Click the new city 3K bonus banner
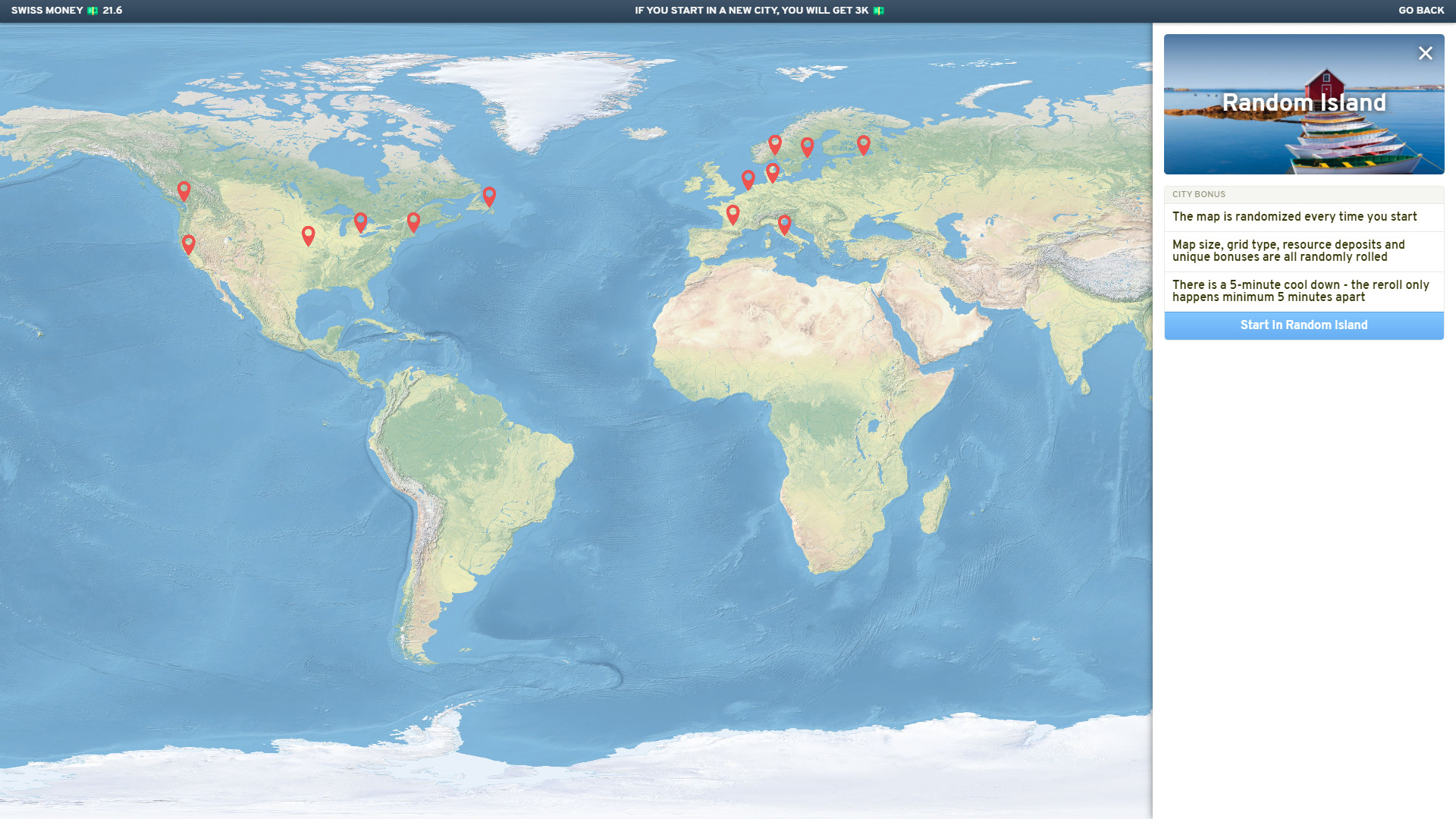Image resolution: width=1456 pixels, height=819 pixels. [758, 11]
